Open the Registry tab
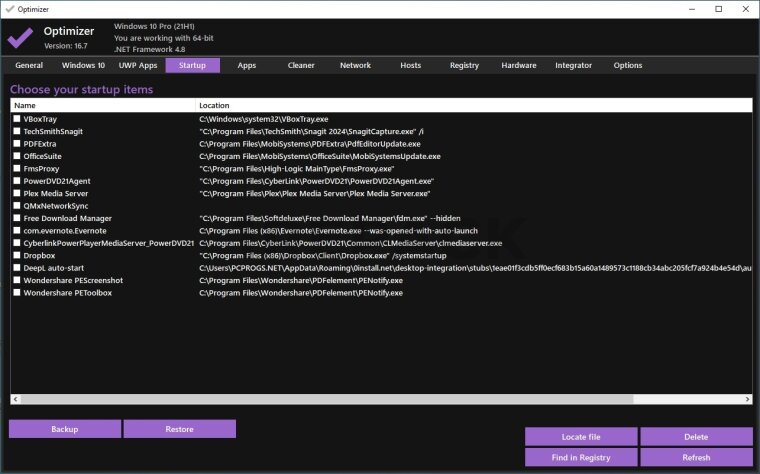Viewport: 760px width, 474px height. [x=464, y=65]
